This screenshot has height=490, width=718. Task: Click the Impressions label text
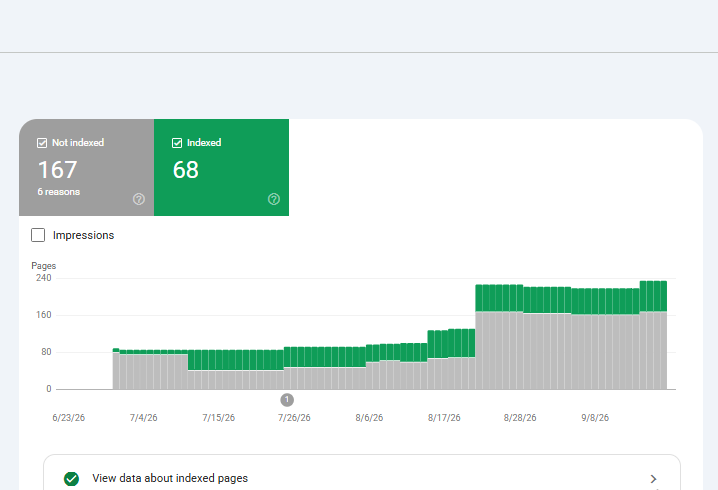(83, 235)
